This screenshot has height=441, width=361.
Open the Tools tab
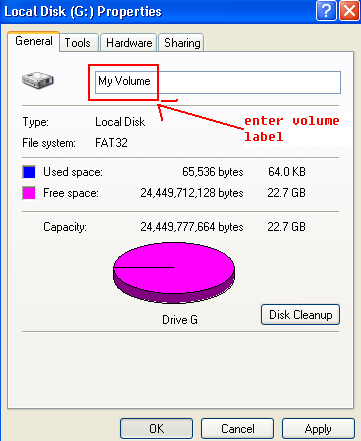(78, 43)
